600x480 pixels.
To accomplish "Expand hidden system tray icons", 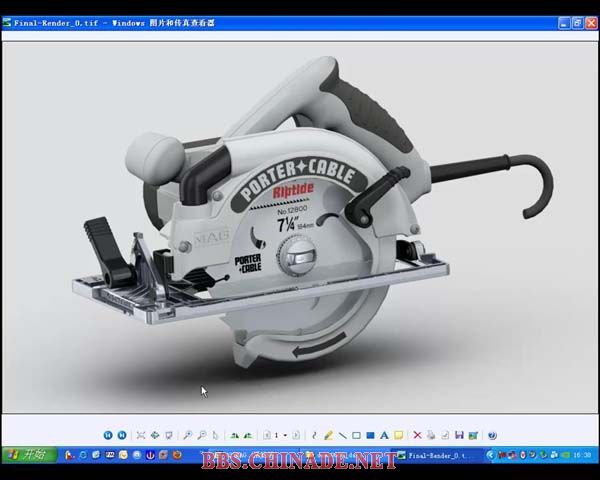I will 491,455.
